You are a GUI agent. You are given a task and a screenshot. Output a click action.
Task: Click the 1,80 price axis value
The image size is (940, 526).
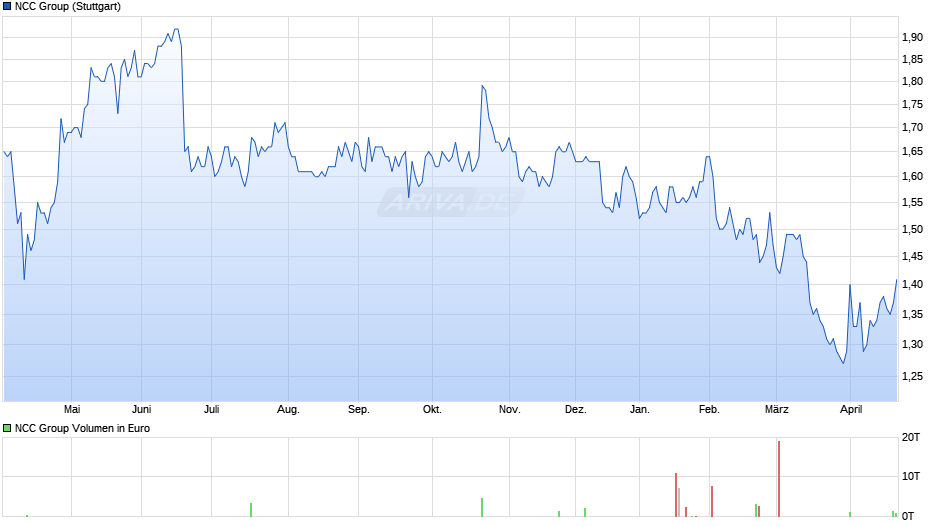[912, 82]
